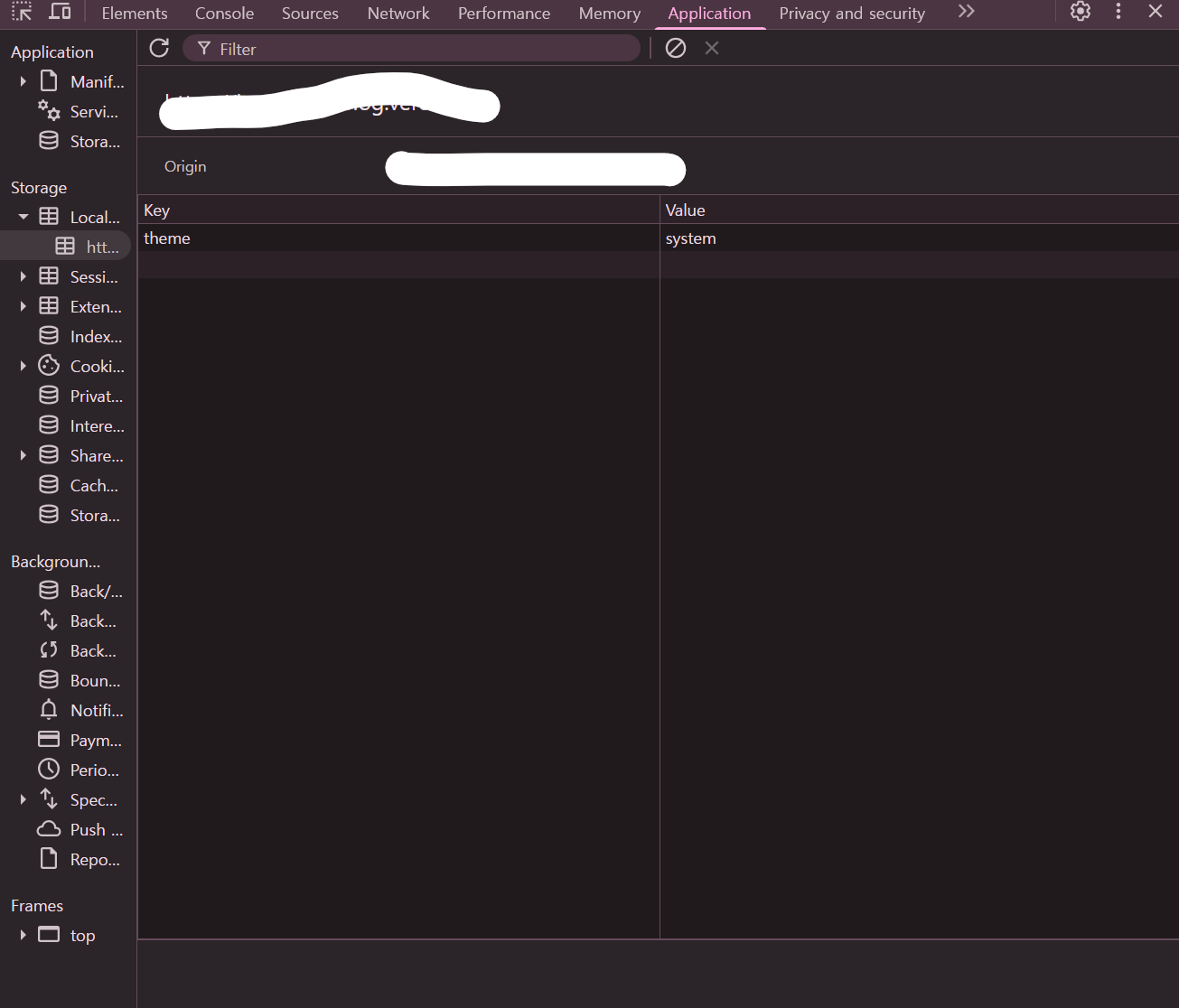Open Private state tokens item
1179x1008 pixels.
pos(80,396)
